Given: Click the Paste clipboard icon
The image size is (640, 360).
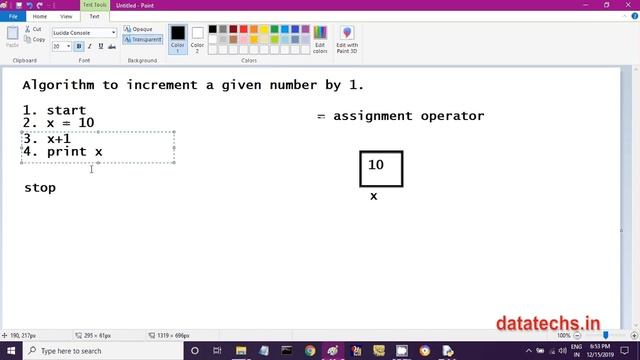Looking at the screenshot, I should click(12, 37).
